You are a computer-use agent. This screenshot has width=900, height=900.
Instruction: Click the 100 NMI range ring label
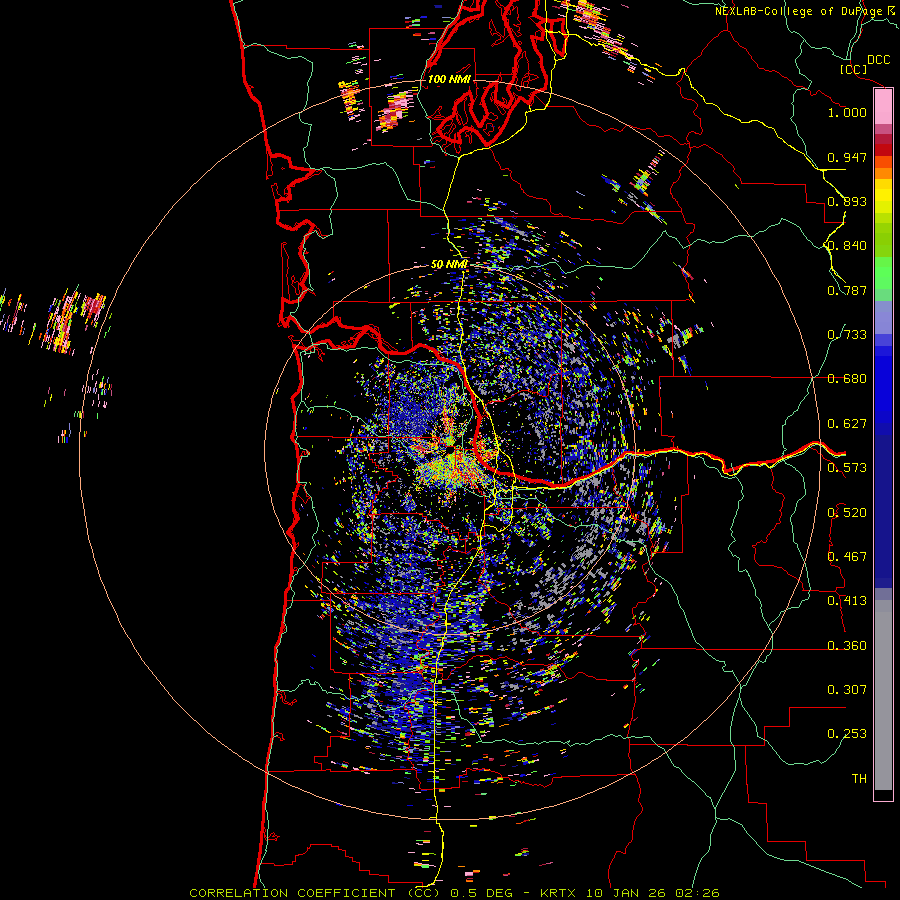pos(449,79)
